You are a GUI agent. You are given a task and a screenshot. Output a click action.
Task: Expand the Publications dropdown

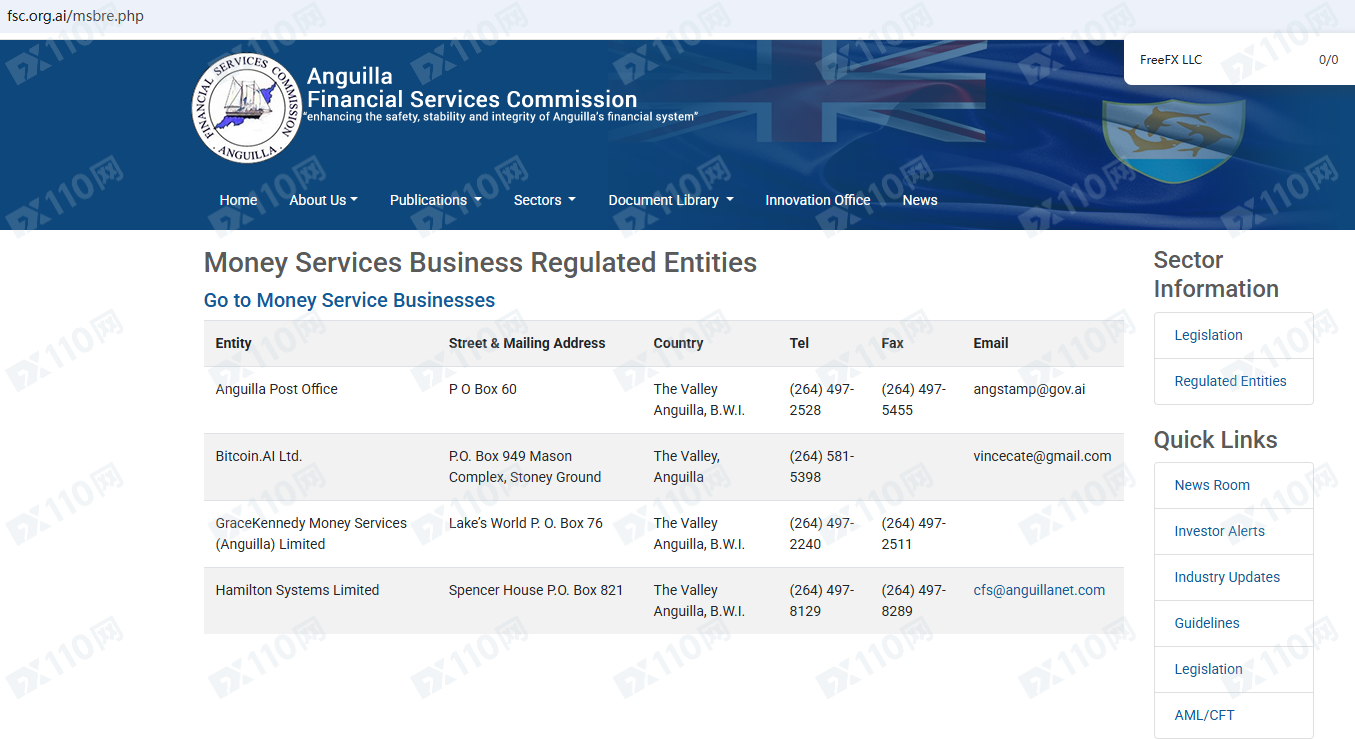click(x=435, y=200)
